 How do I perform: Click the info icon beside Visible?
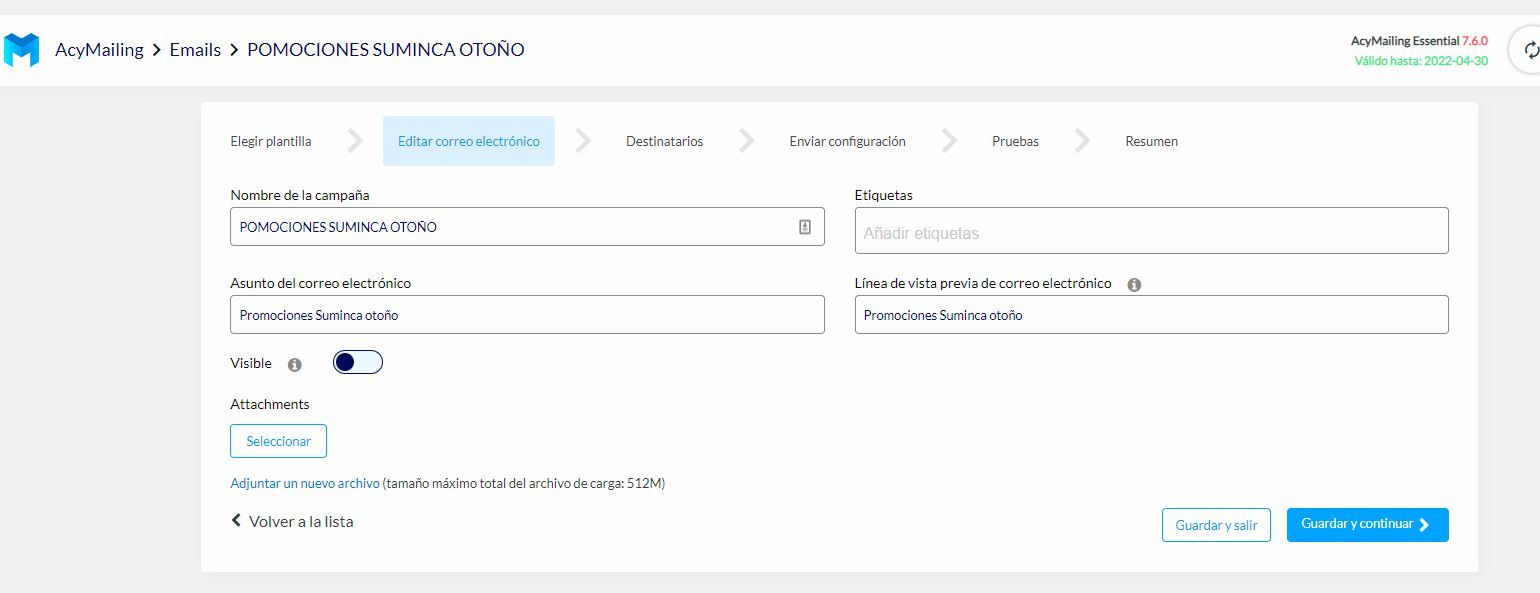pyautogui.click(x=294, y=365)
